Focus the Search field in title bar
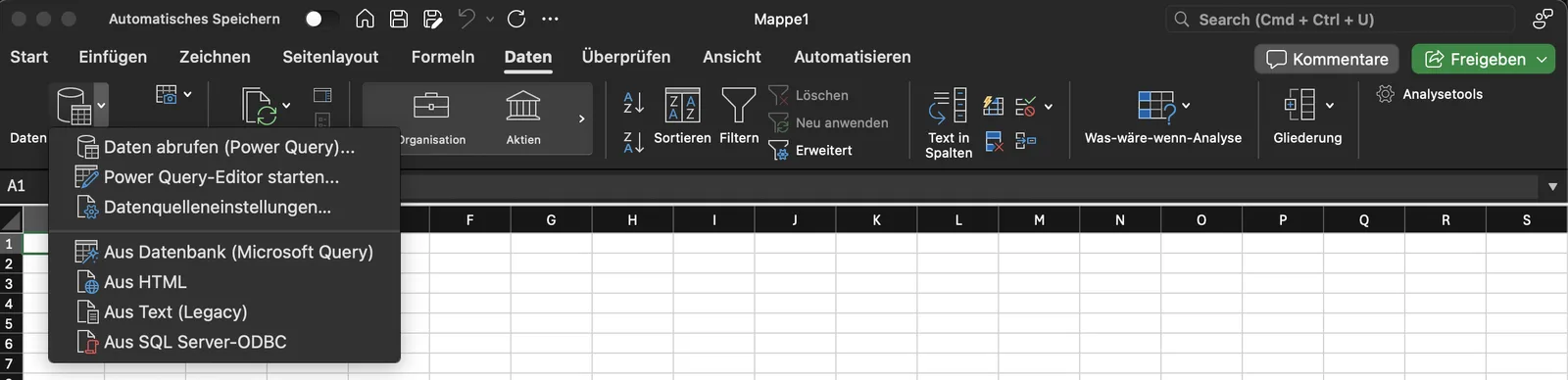This screenshot has height=380, width=1568. 1341,19
